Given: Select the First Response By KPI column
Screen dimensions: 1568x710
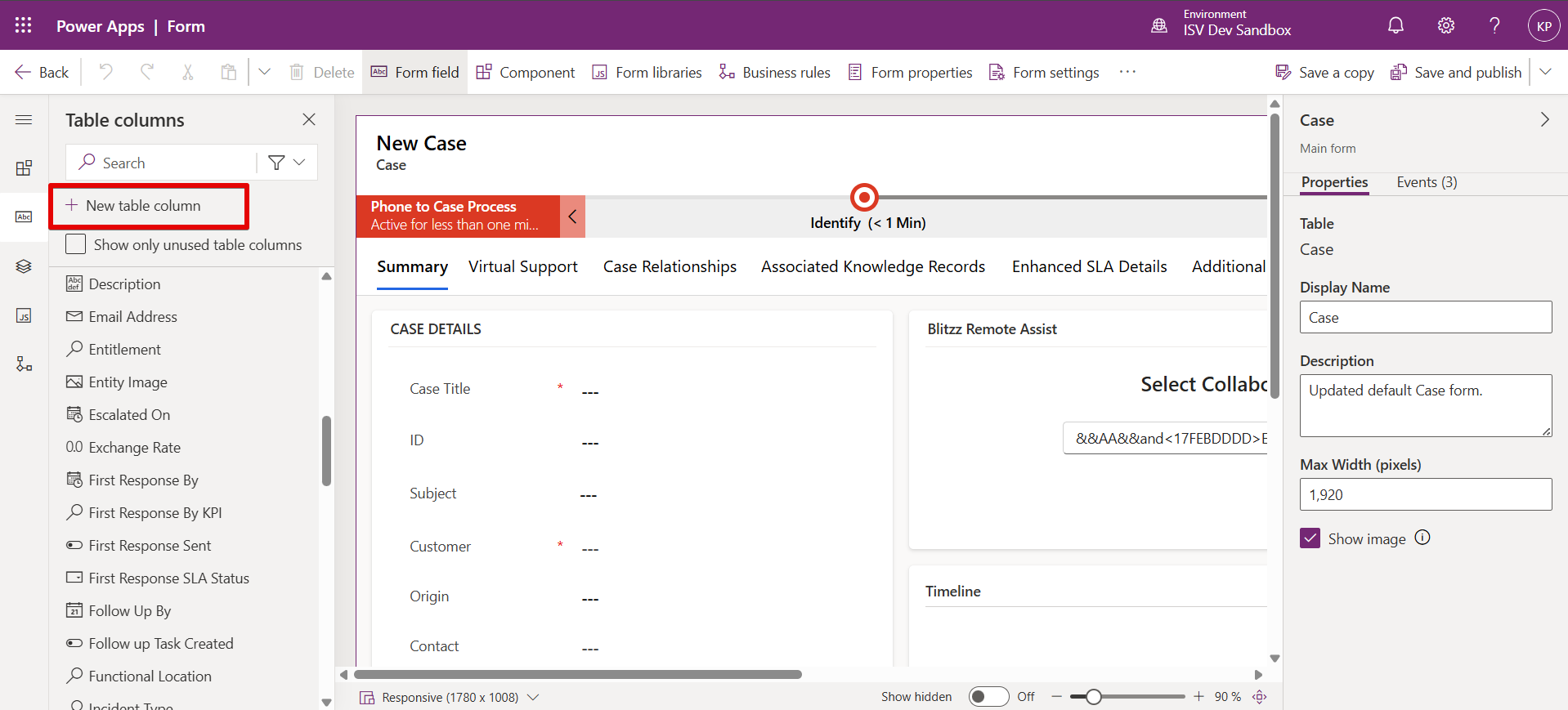Looking at the screenshot, I should tap(144, 512).
